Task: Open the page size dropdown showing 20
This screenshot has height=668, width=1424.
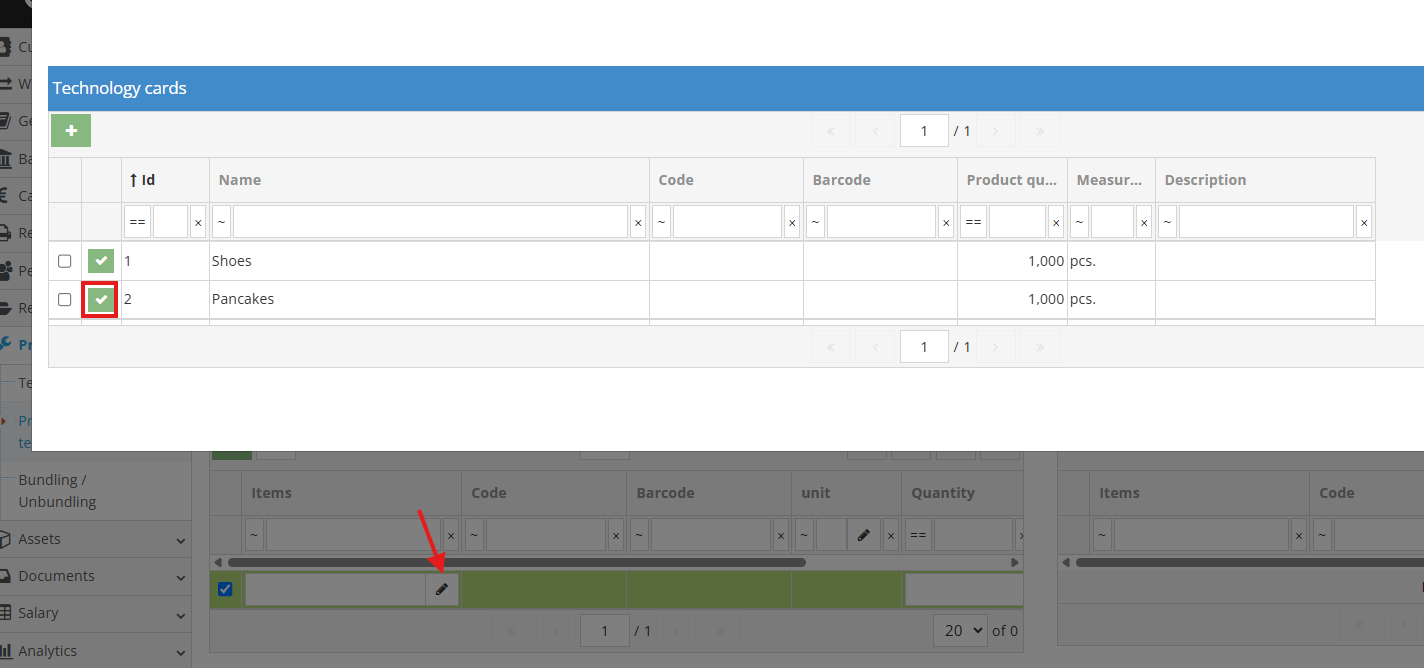Action: click(x=959, y=631)
